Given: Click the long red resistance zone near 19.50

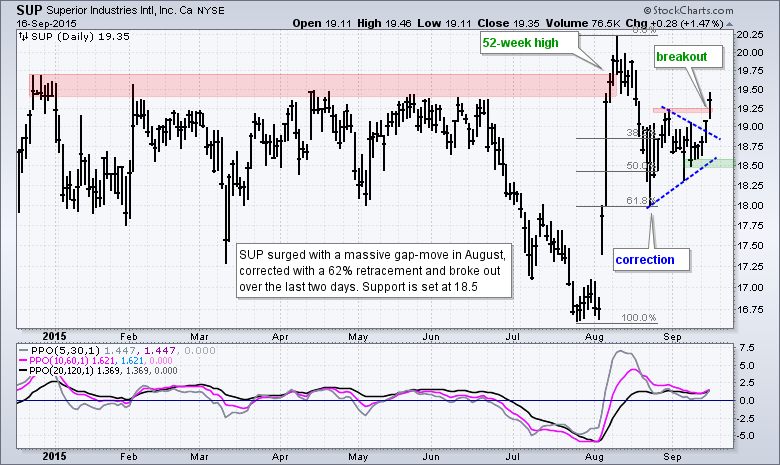Looking at the screenshot, I should (x=322, y=86).
